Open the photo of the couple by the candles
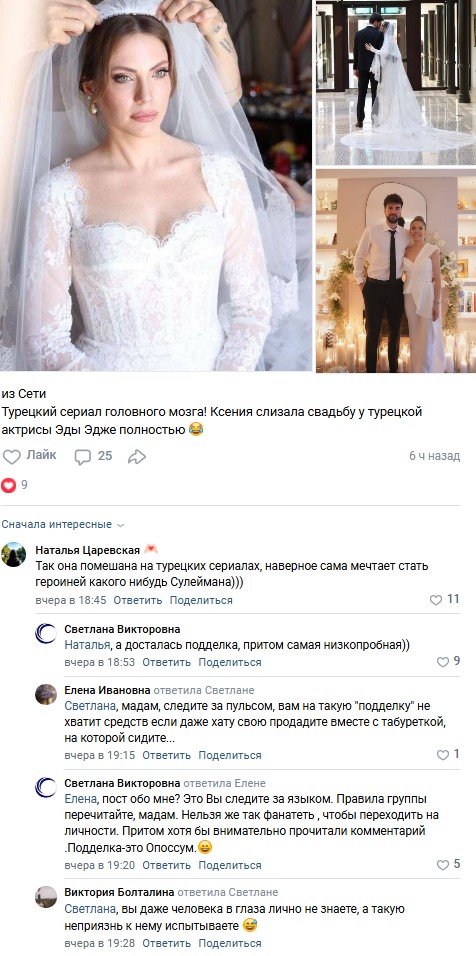This screenshot has width=476, height=956. [396, 271]
